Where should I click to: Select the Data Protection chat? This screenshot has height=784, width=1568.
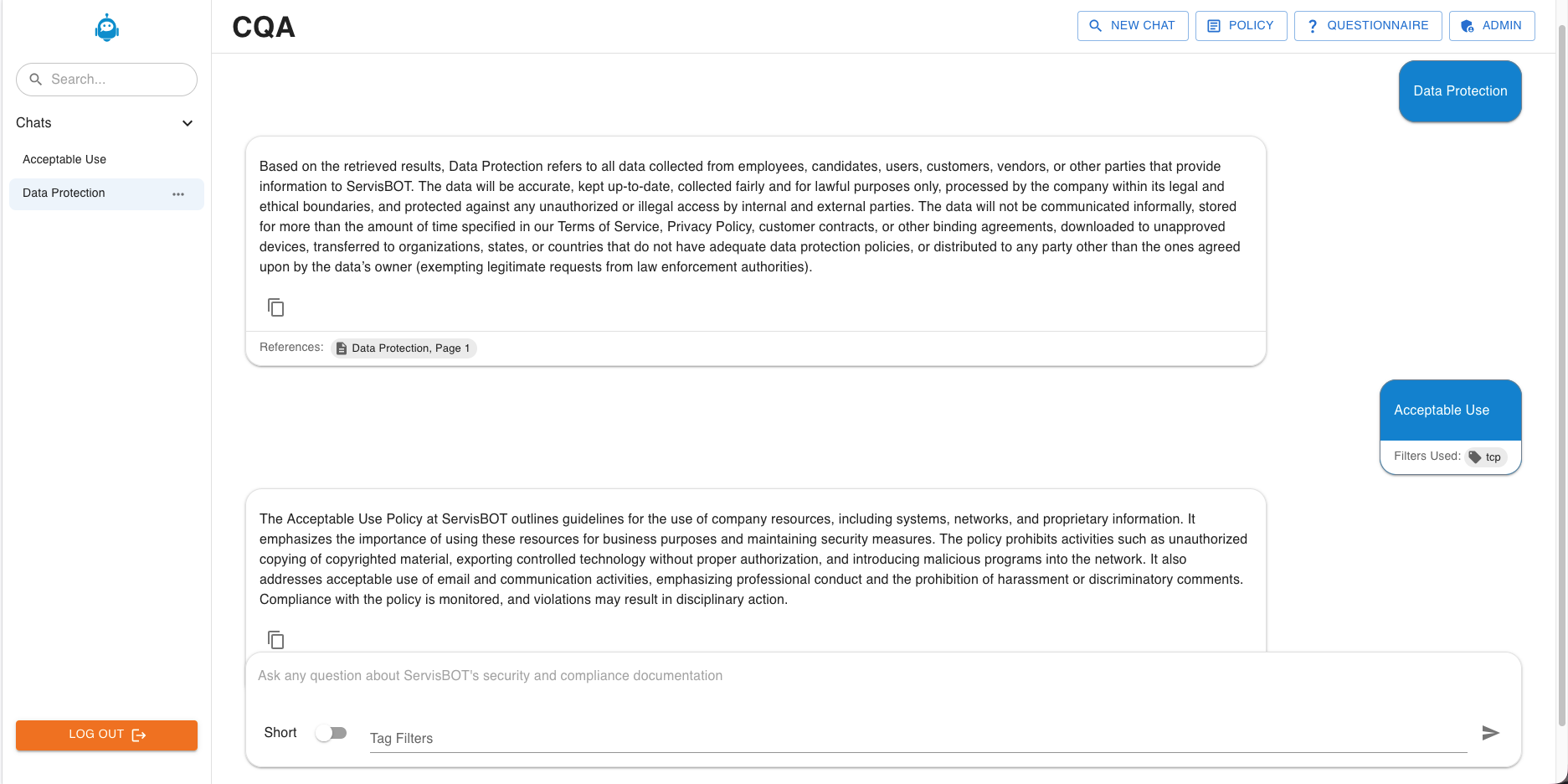(64, 193)
